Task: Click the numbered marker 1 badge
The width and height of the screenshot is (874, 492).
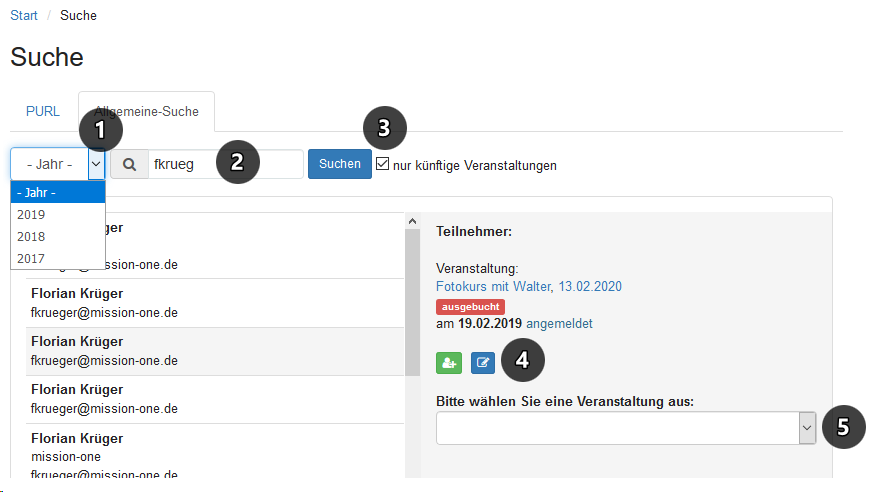Action: pyautogui.click(x=99, y=130)
